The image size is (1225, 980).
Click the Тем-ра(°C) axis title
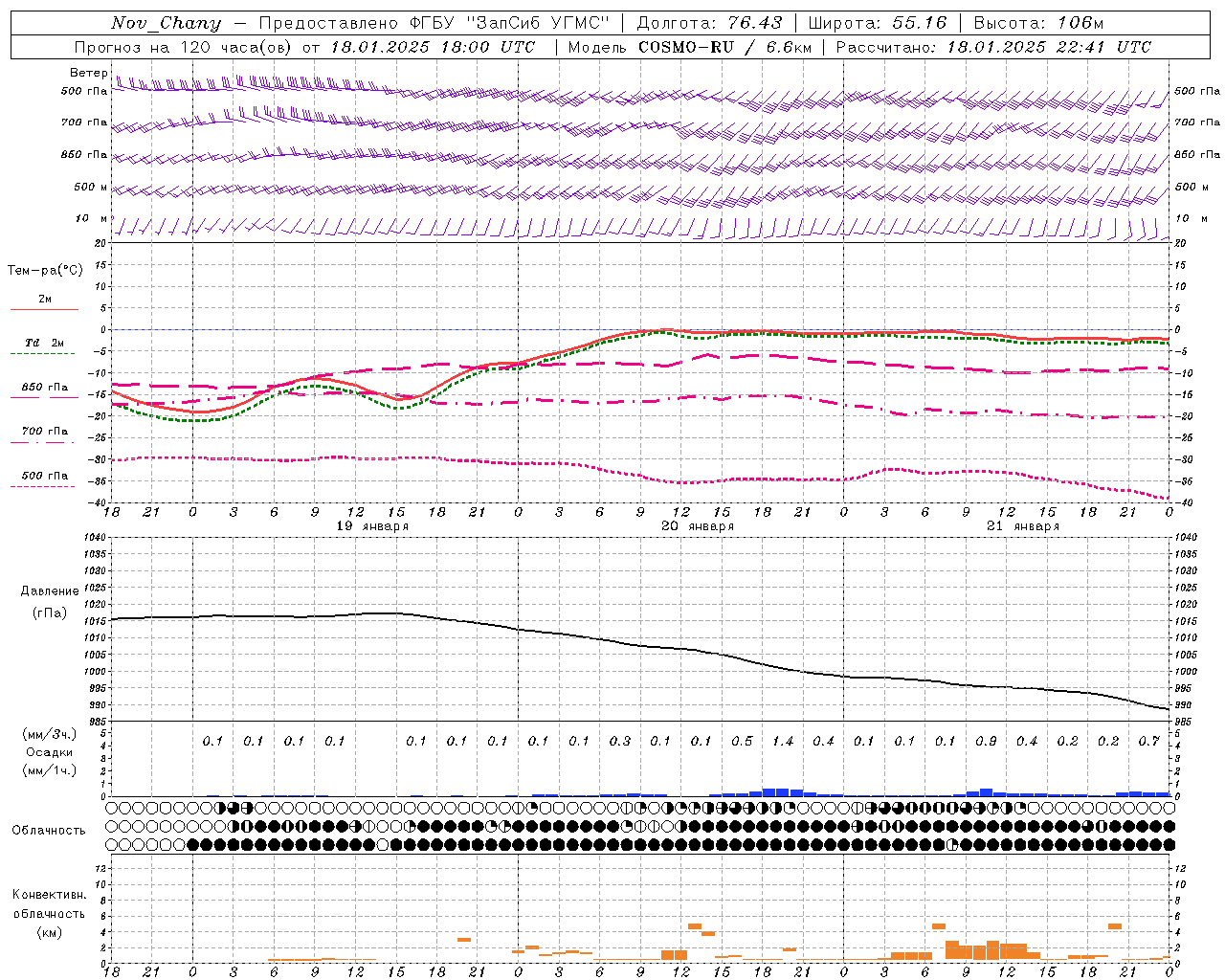45,271
